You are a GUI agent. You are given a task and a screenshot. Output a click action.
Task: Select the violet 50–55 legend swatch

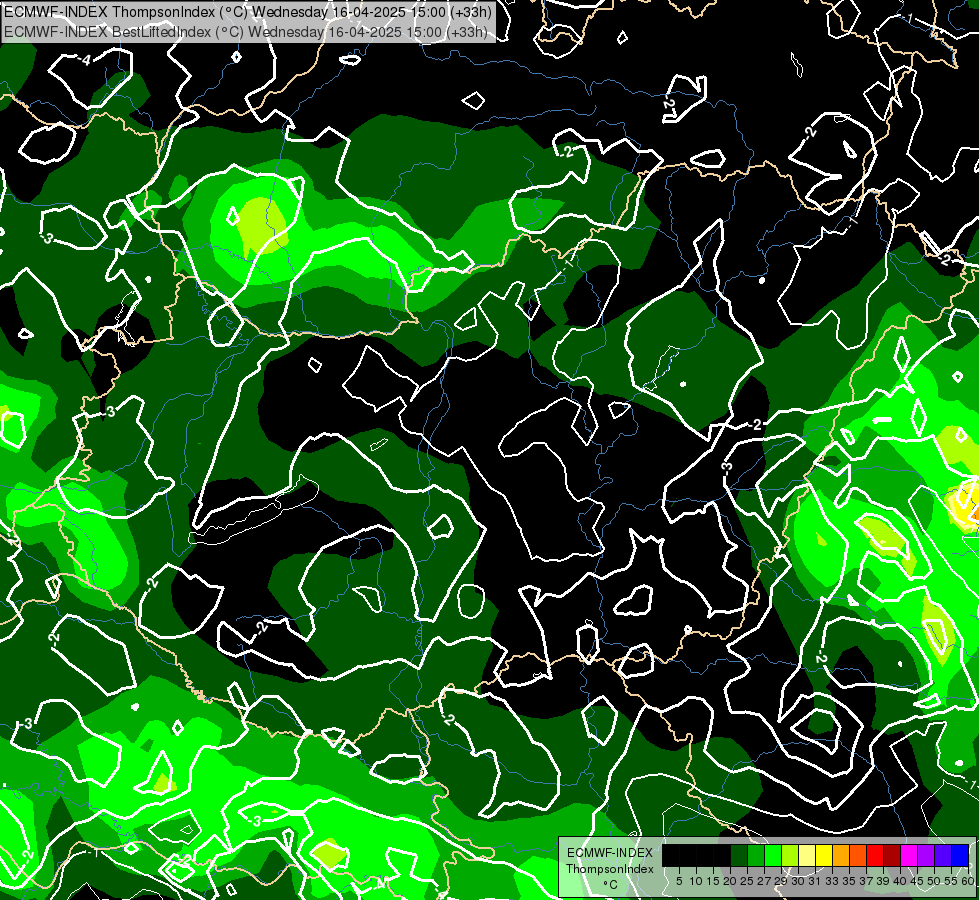coord(943,855)
